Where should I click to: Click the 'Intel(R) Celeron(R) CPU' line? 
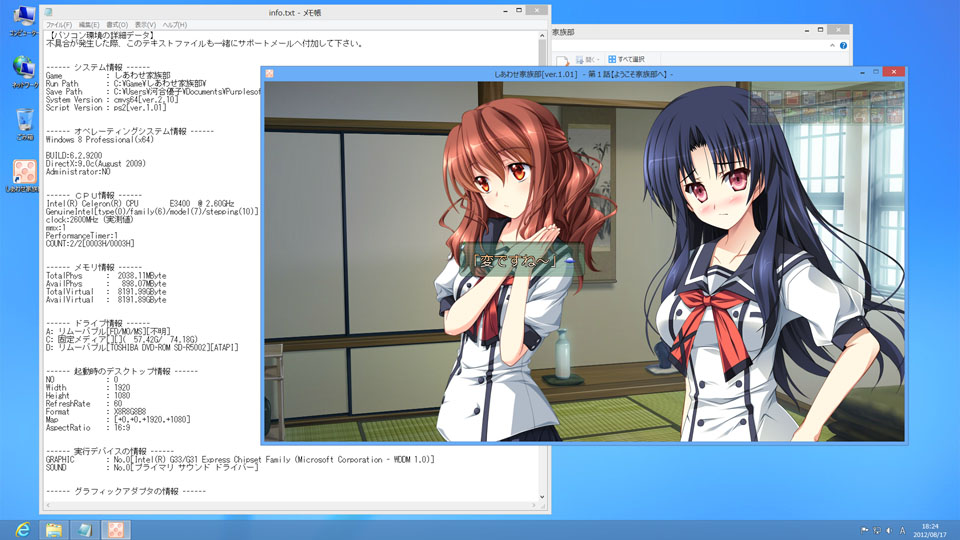(x=140, y=203)
